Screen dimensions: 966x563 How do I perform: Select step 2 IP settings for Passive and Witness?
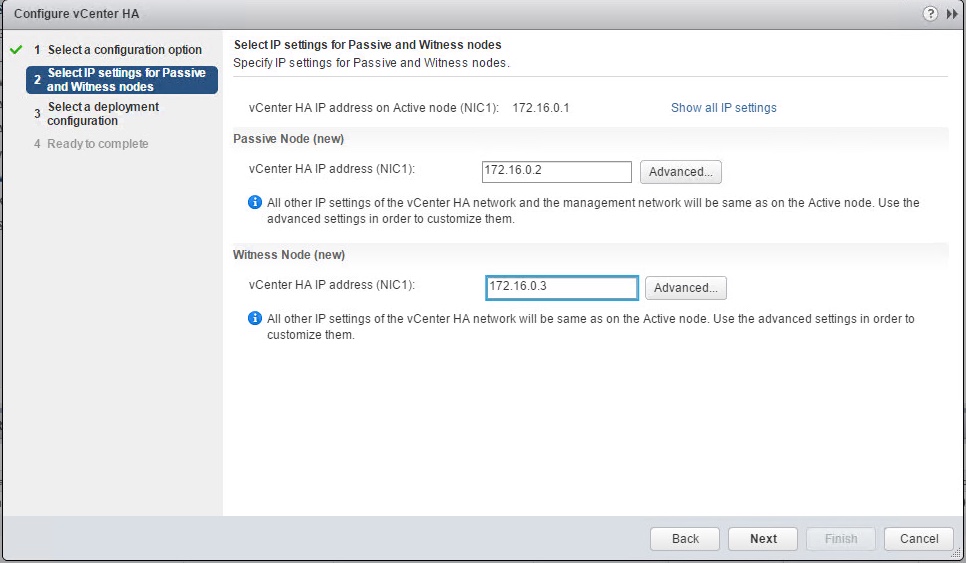(126, 80)
